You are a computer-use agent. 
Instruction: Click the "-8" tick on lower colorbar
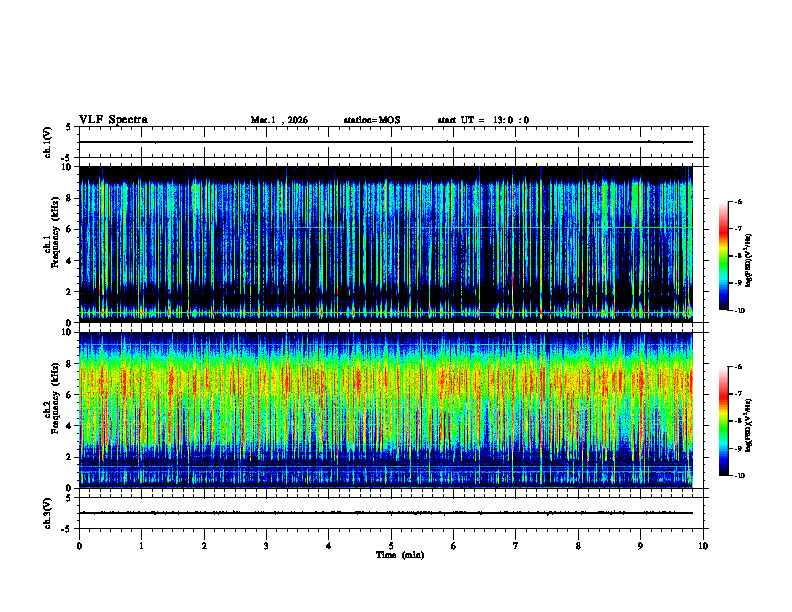click(738, 421)
